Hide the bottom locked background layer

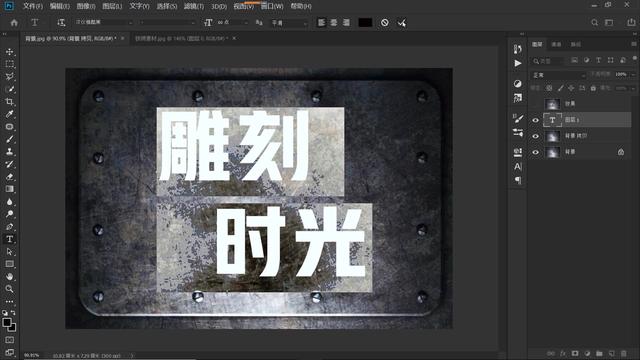pos(536,152)
